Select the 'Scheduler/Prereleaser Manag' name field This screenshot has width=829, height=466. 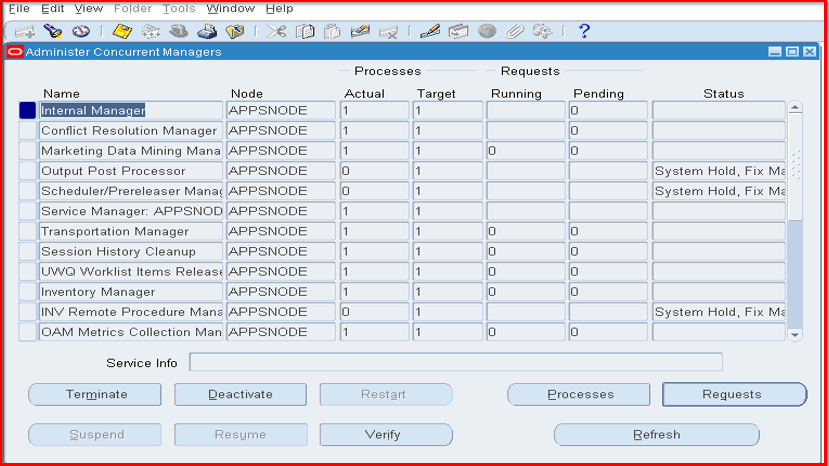point(131,191)
